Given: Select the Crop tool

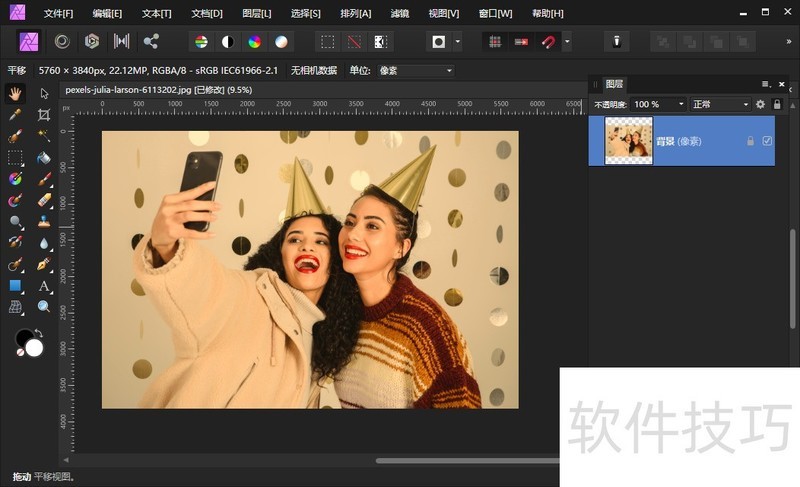Looking at the screenshot, I should [x=44, y=115].
